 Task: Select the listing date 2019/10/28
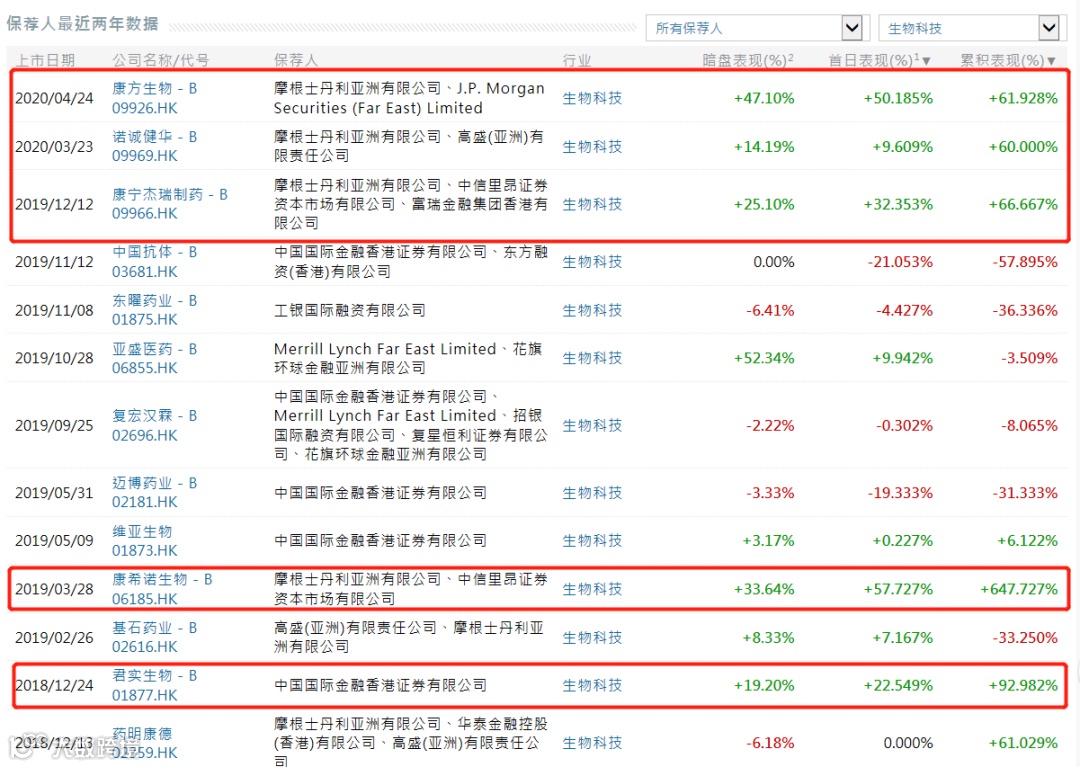click(54, 358)
